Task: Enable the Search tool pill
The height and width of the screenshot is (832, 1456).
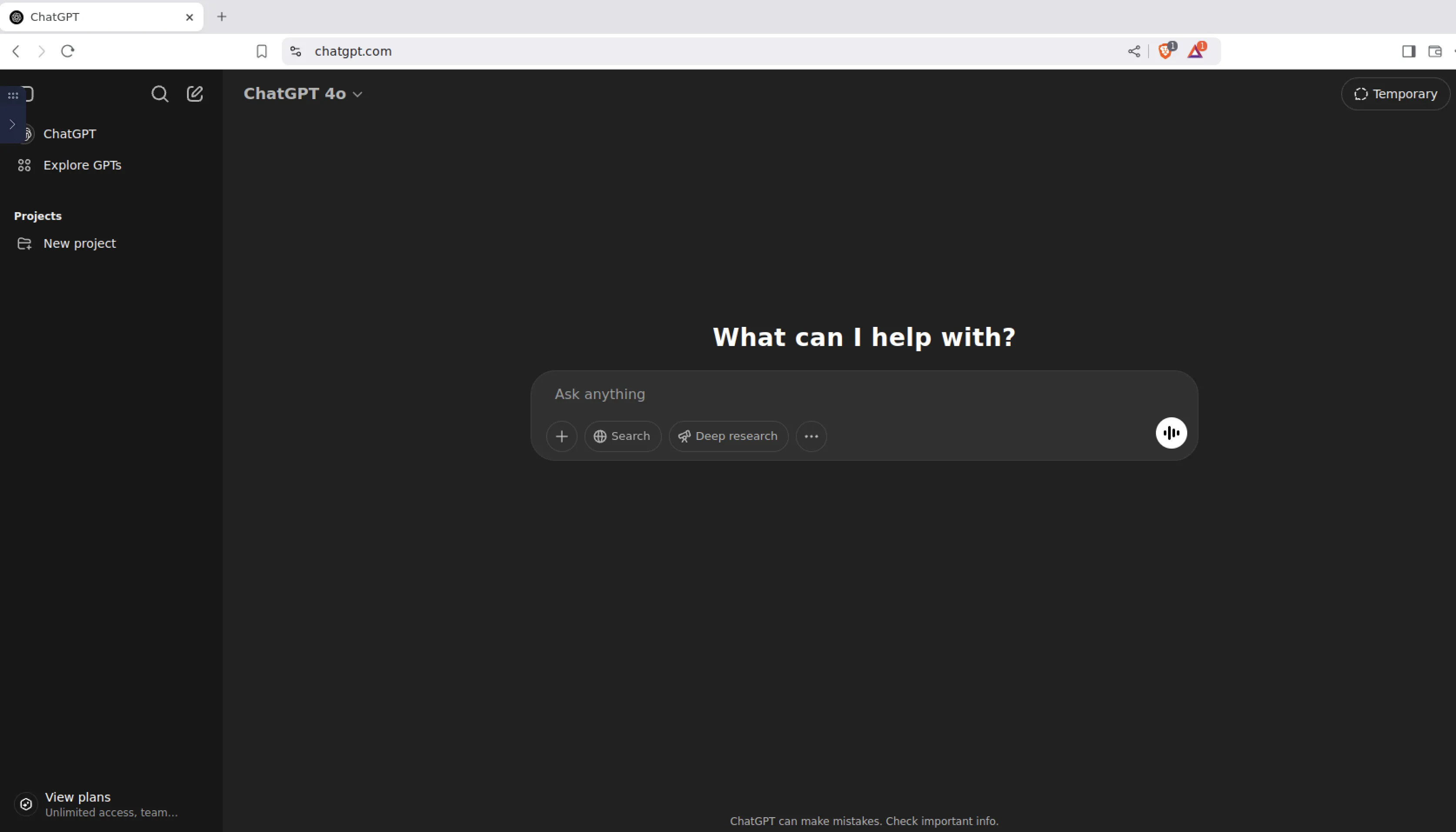Action: click(622, 436)
